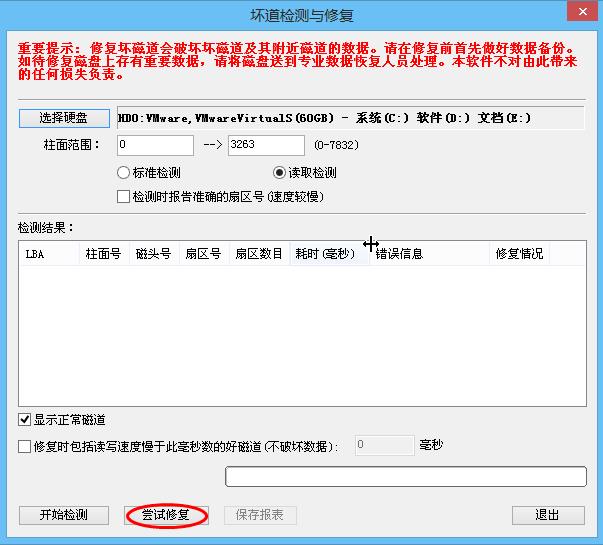
Task: Start scanning with 开始检测 button
Action: pos(64,515)
